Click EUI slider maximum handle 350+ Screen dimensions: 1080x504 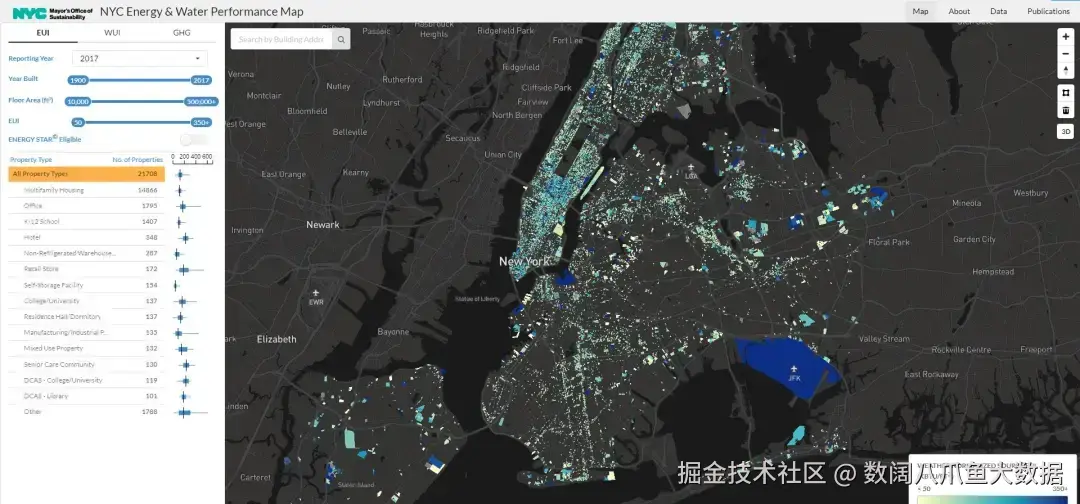(201, 122)
